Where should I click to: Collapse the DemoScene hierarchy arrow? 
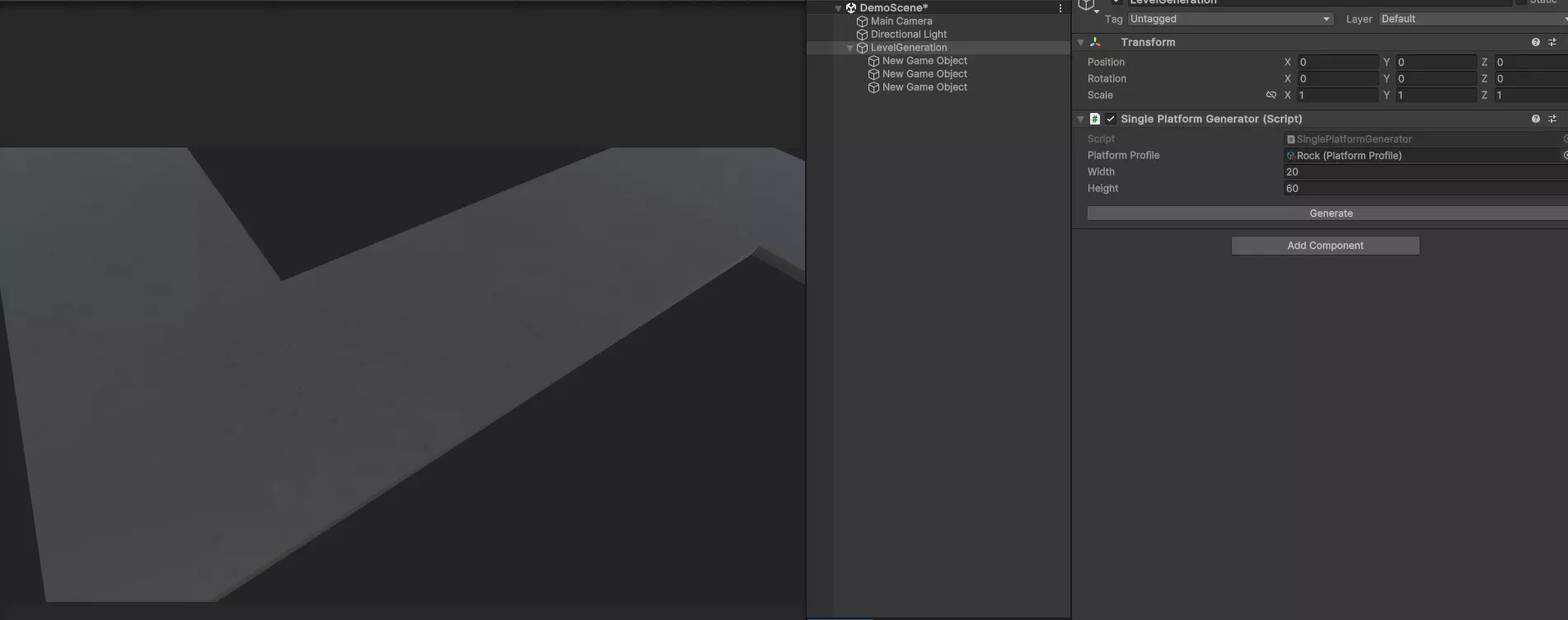pyautogui.click(x=838, y=8)
